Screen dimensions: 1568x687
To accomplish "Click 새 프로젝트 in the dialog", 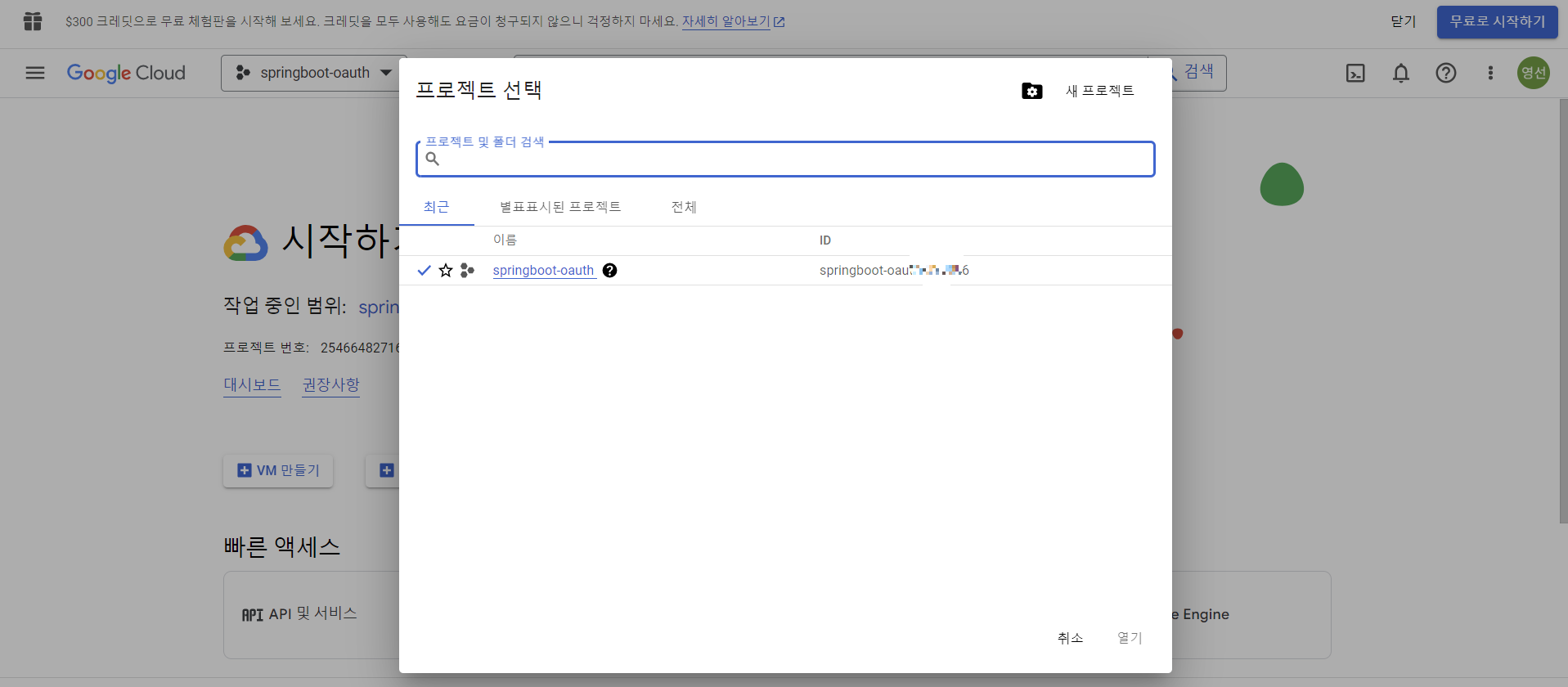I will coord(1099,91).
